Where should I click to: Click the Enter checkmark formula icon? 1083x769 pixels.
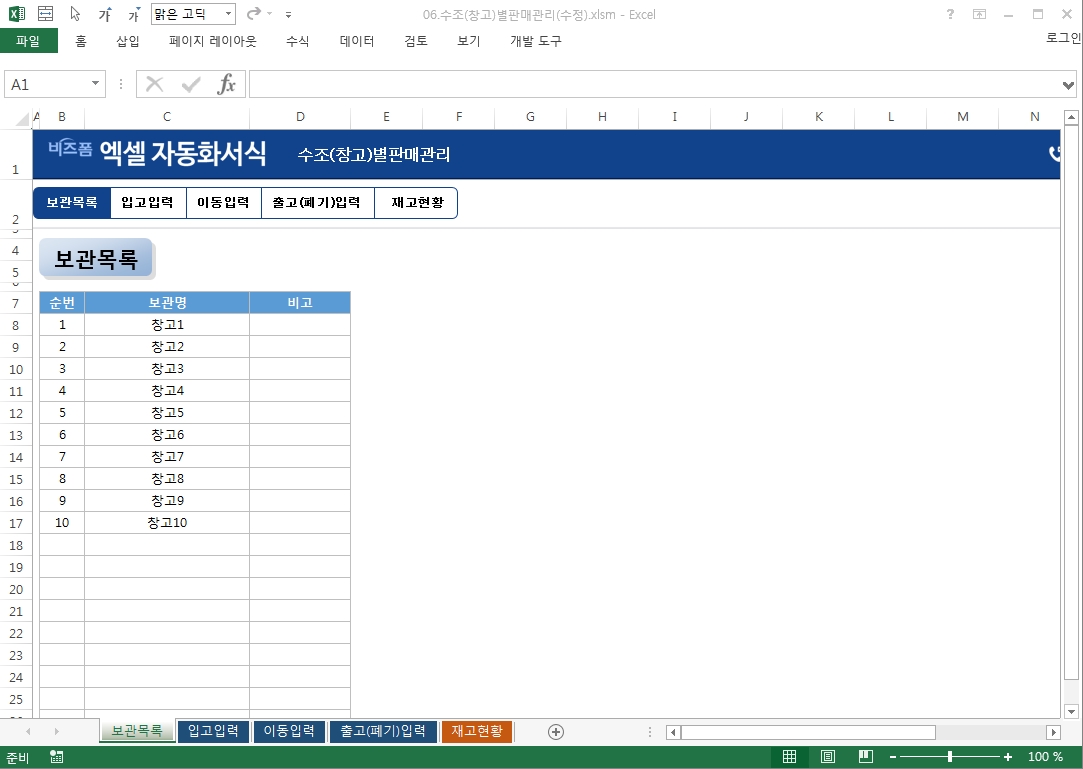click(x=191, y=84)
